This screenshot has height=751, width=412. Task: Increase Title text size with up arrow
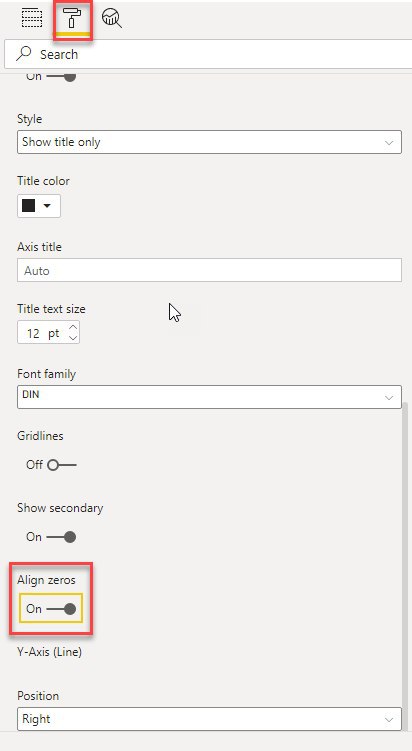tap(73, 328)
